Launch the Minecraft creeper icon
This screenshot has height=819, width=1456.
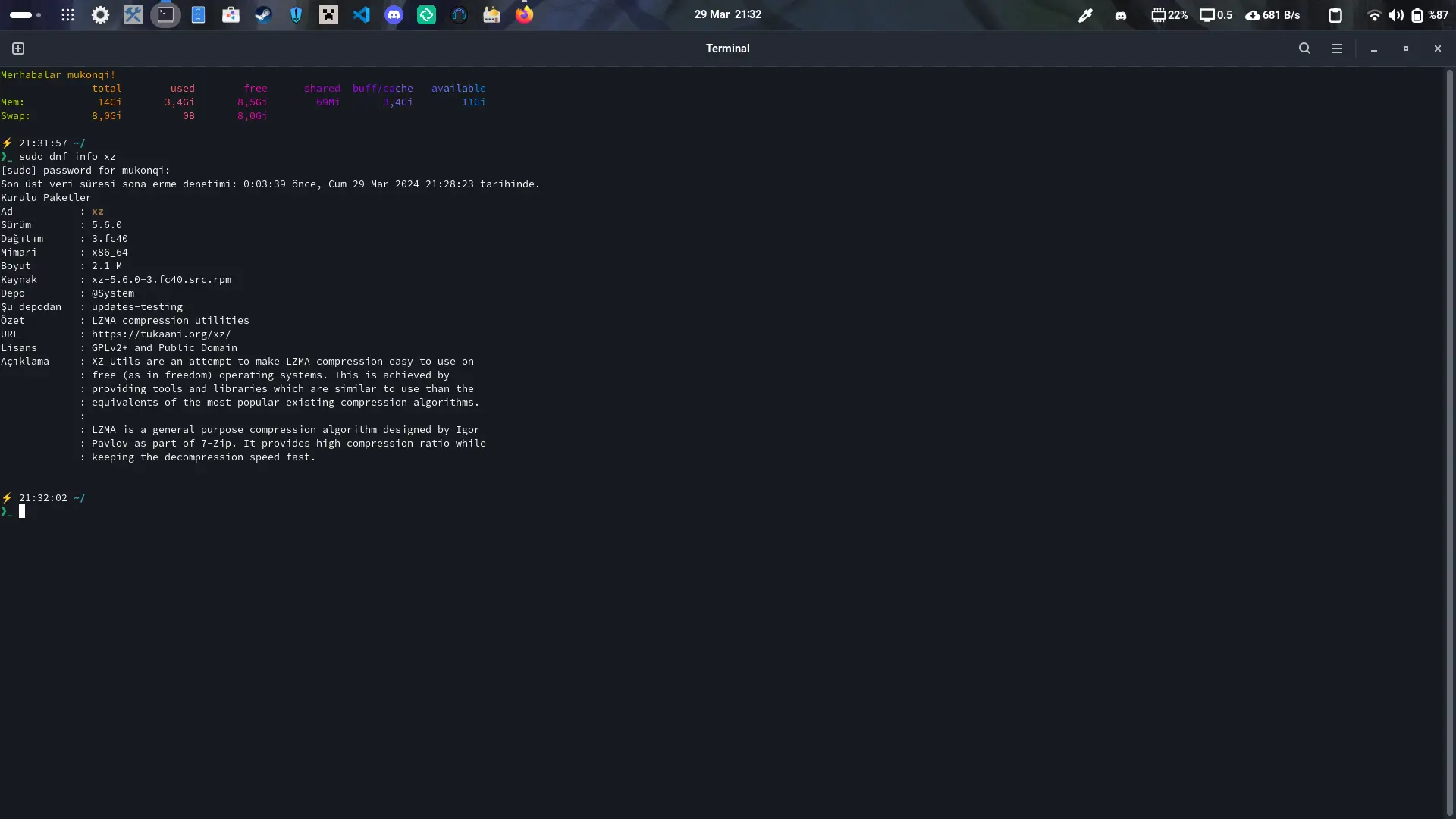tap(328, 14)
